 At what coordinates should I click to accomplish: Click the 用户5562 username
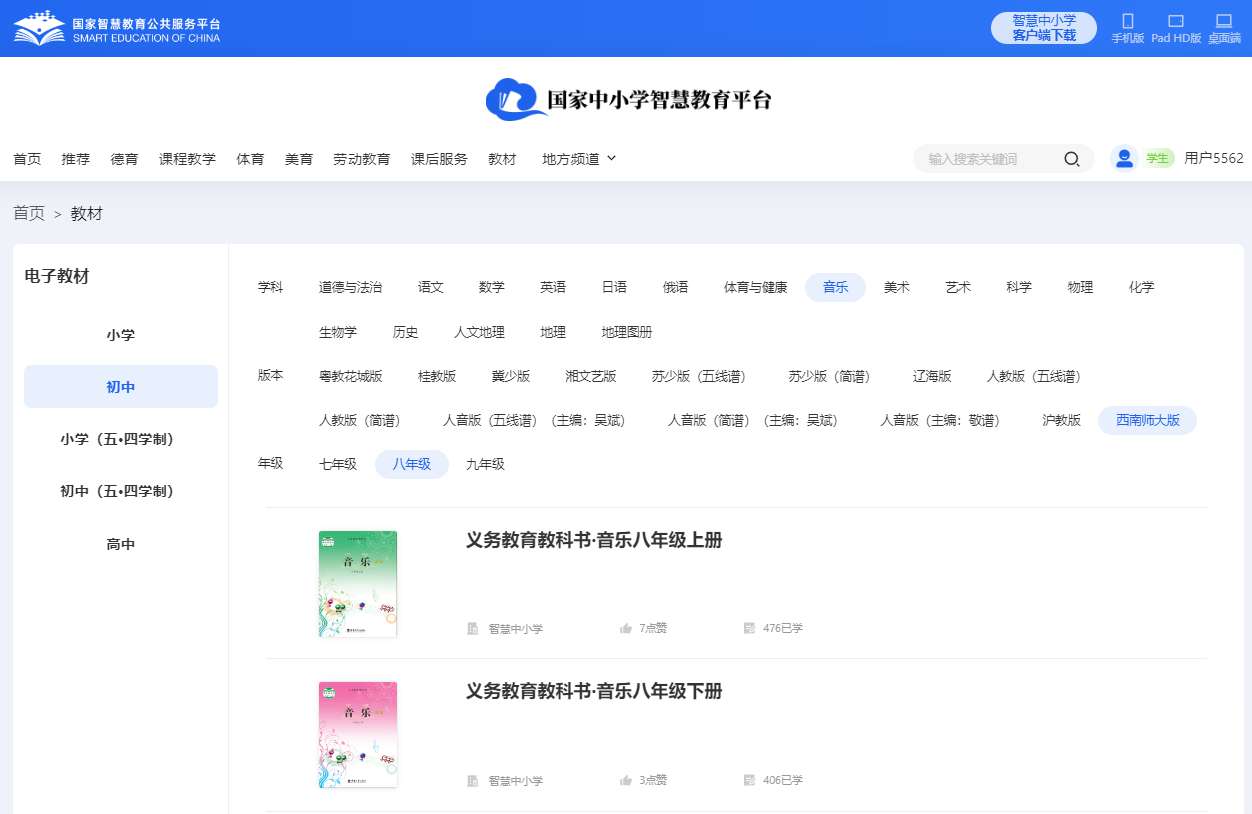[1214, 158]
